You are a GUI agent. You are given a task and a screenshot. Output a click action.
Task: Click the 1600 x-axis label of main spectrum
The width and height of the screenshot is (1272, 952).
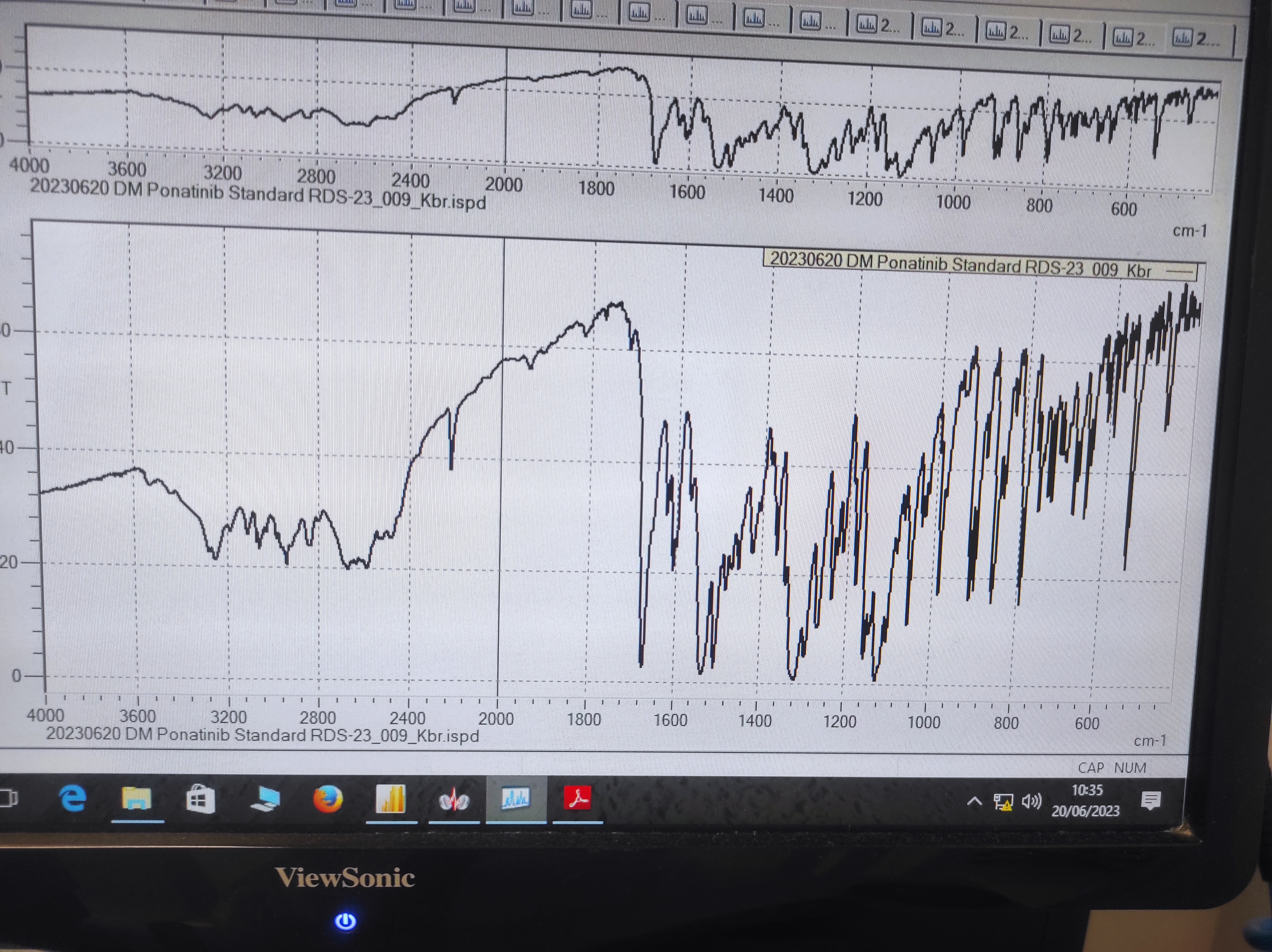(x=670, y=720)
